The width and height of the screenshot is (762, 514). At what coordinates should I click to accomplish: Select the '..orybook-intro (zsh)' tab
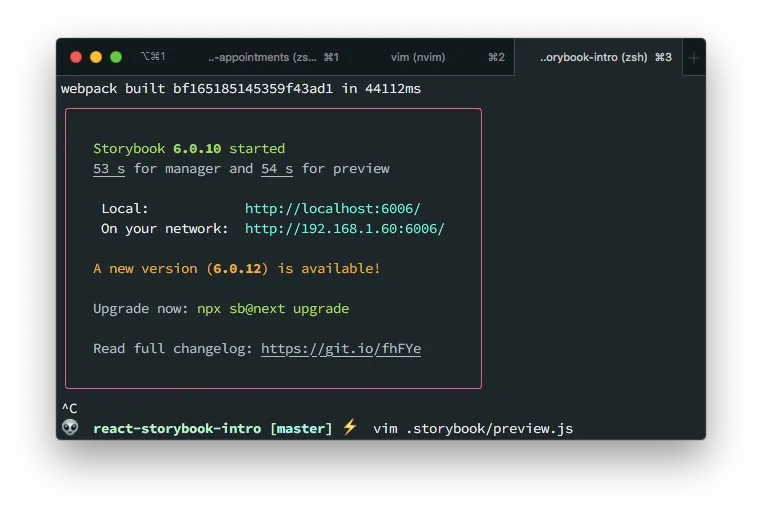[598, 57]
